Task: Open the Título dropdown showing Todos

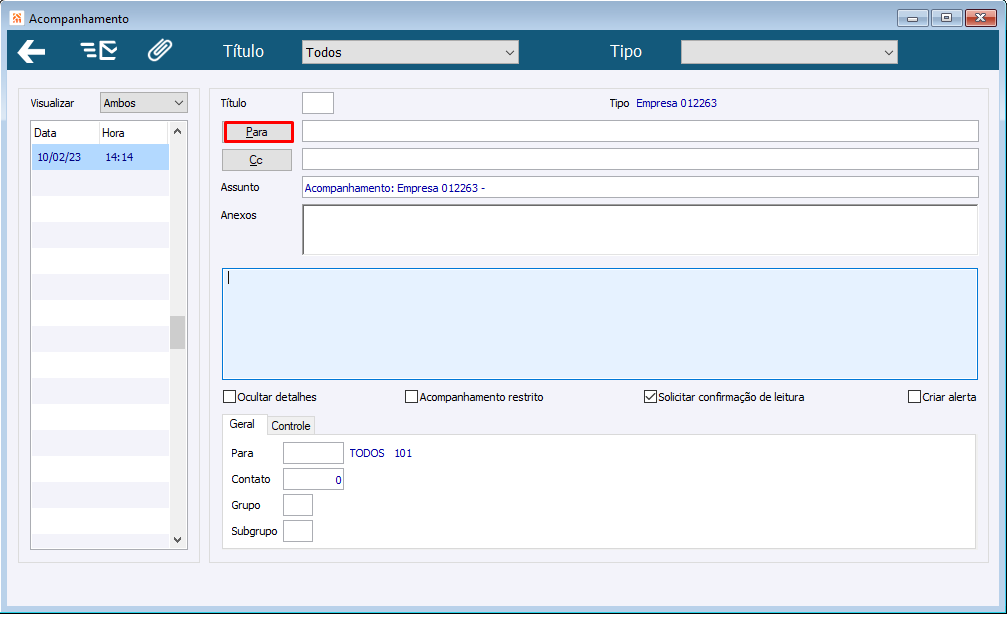Action: (x=410, y=52)
